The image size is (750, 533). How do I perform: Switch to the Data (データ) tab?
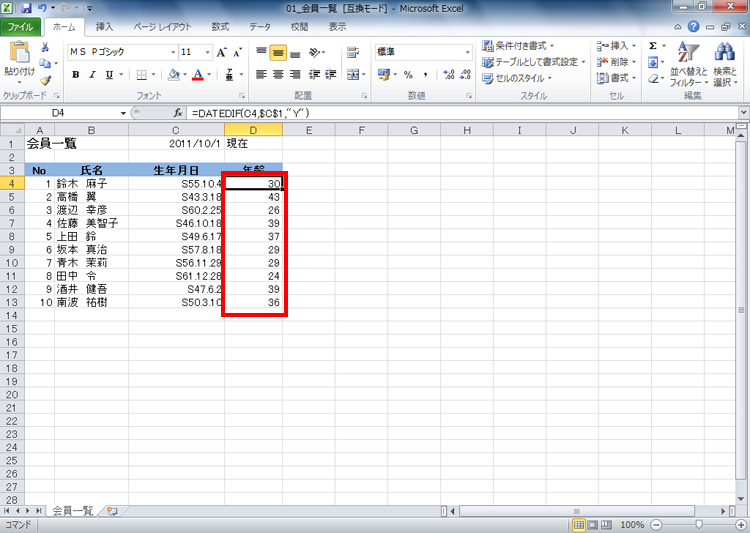(260, 27)
